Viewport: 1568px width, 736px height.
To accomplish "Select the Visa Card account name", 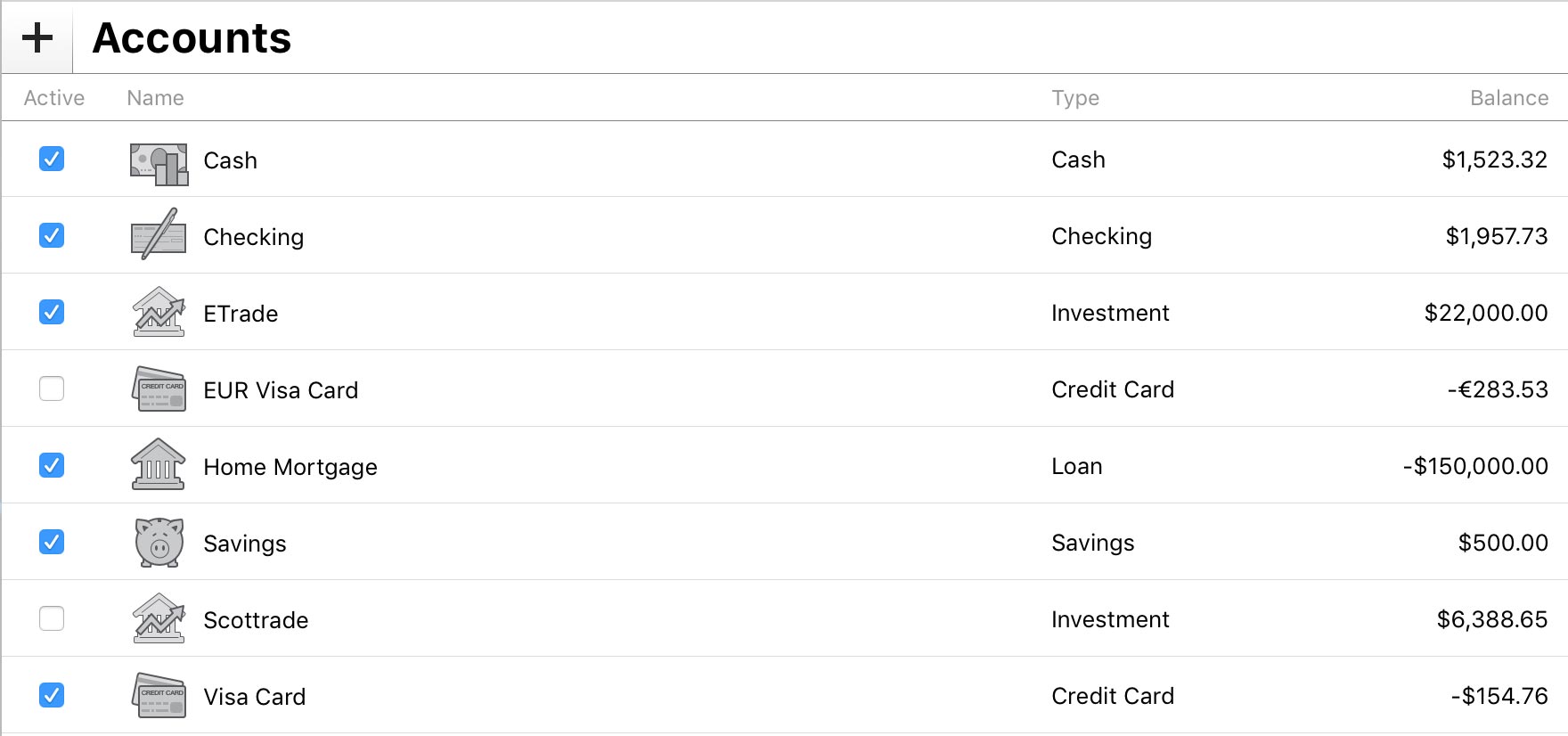I will pos(255,697).
